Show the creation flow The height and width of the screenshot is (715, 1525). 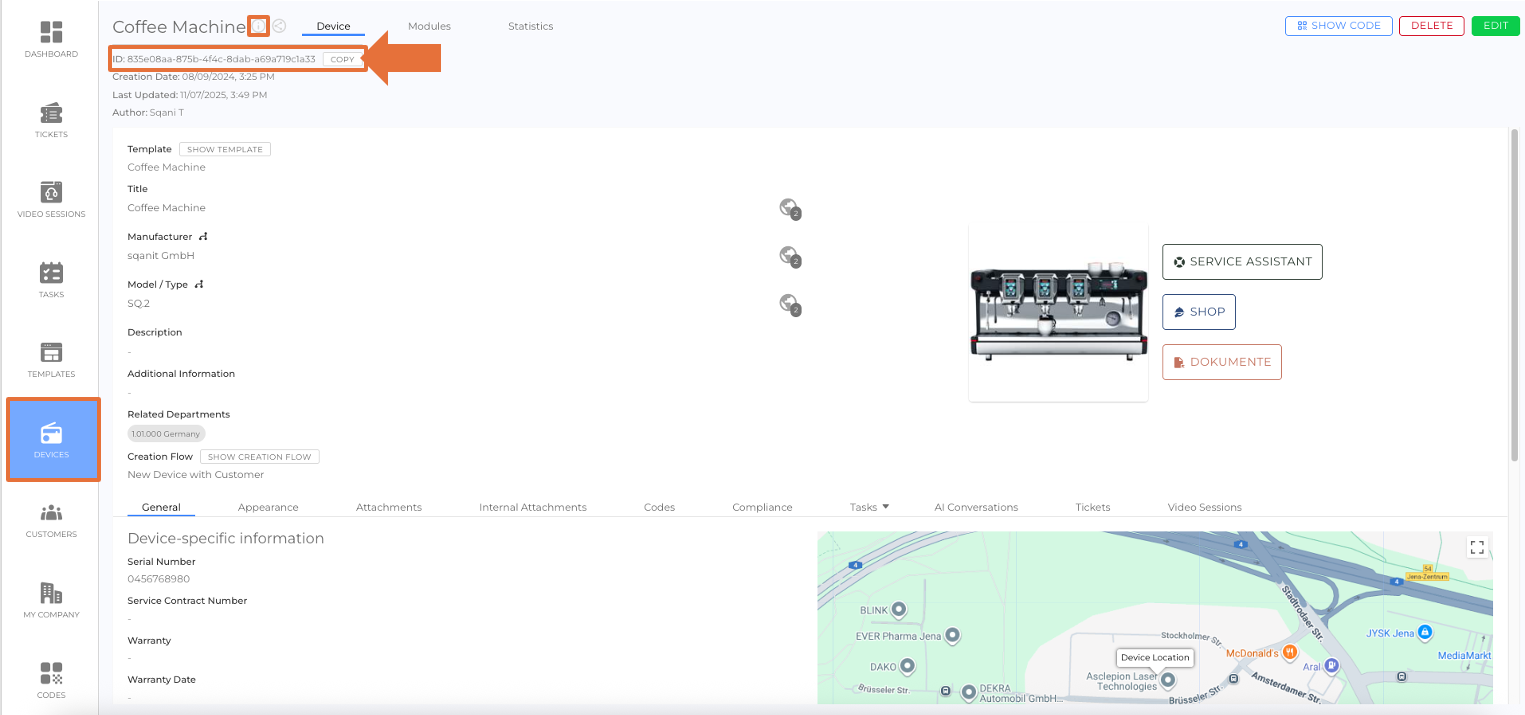click(x=259, y=457)
